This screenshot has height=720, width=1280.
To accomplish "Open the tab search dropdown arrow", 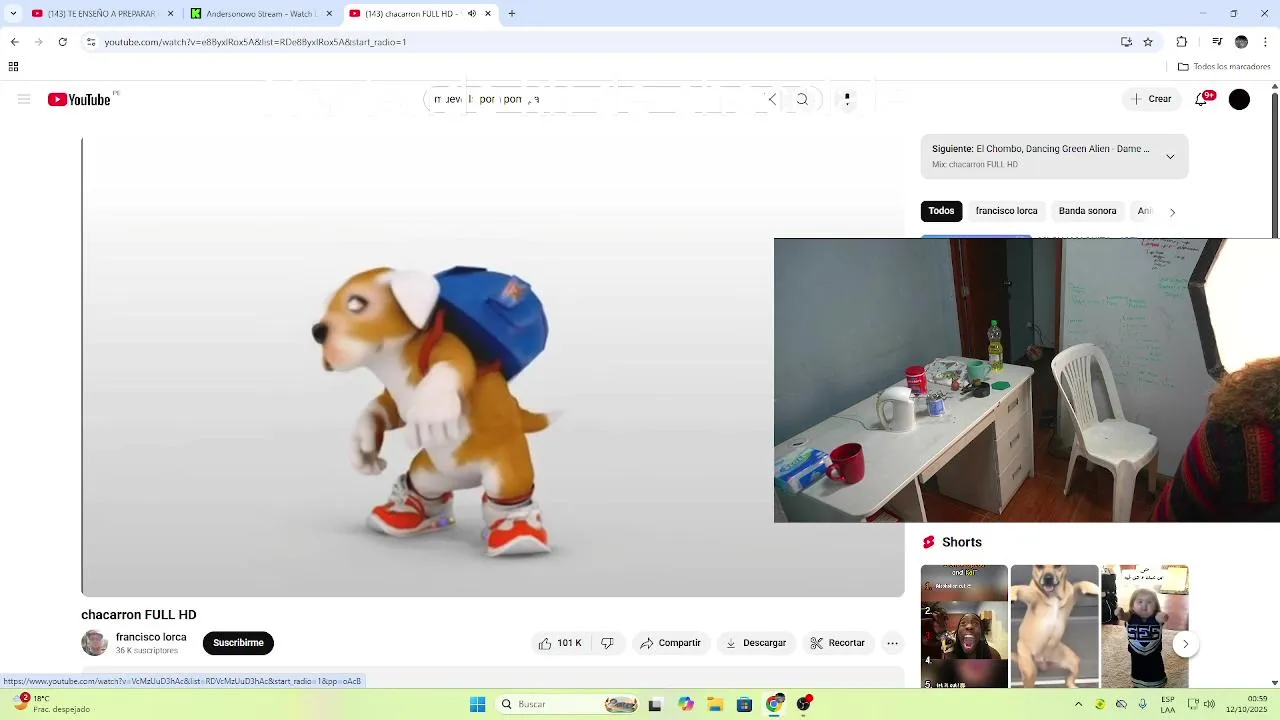I will click(x=13, y=14).
